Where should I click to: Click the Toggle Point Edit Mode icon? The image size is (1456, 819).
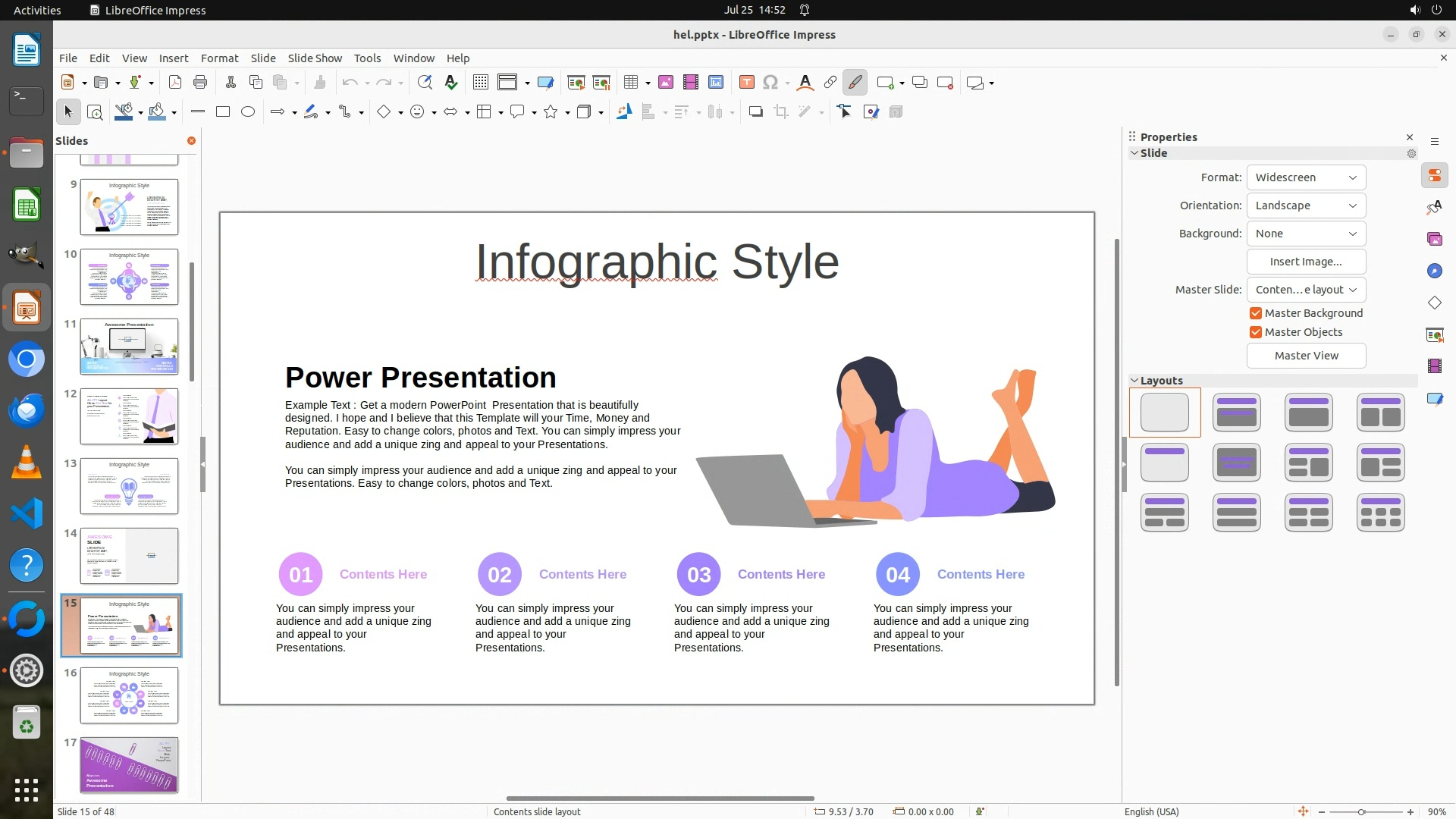(844, 112)
